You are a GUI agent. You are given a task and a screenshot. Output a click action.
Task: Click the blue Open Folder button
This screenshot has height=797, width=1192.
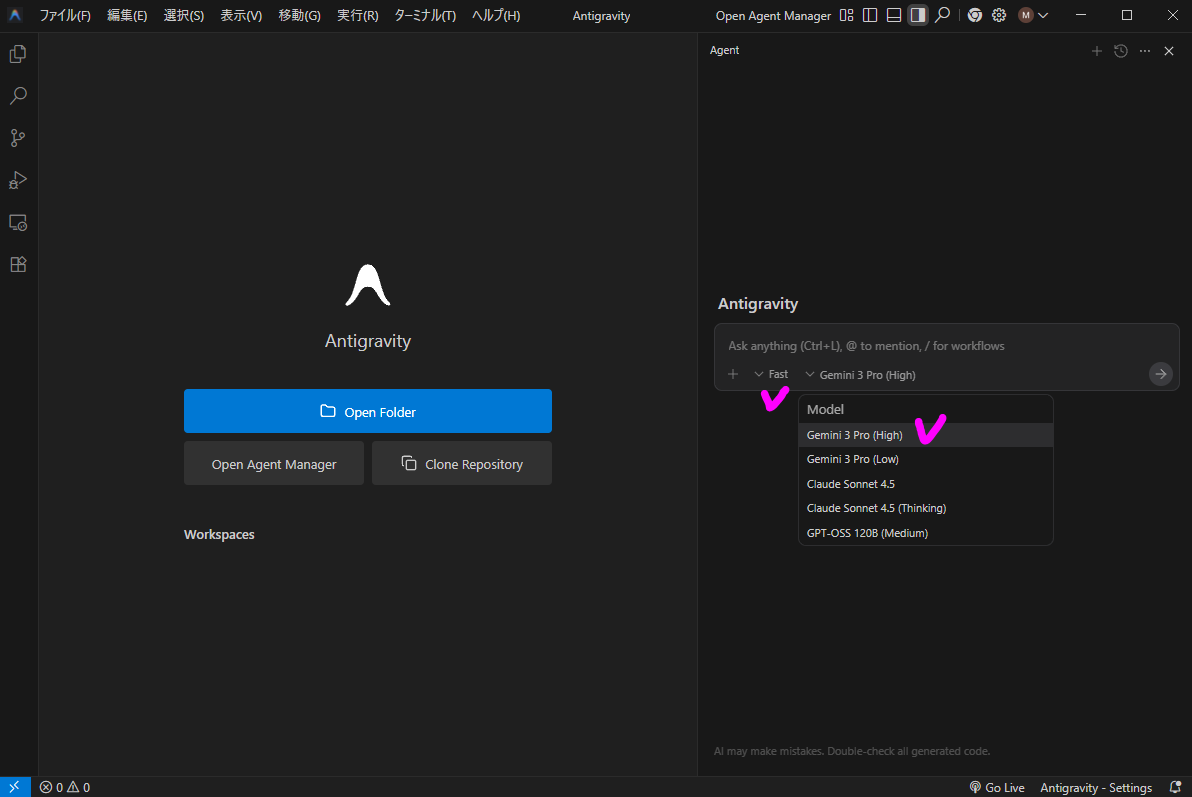pyautogui.click(x=367, y=411)
